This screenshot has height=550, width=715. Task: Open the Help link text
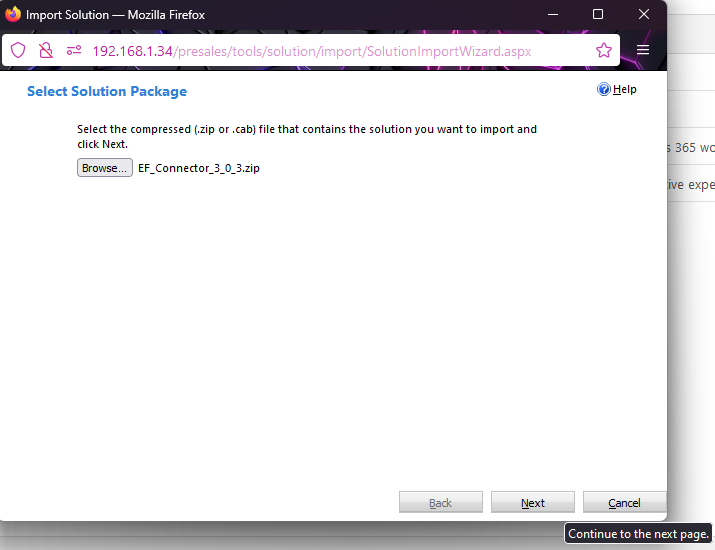[625, 90]
